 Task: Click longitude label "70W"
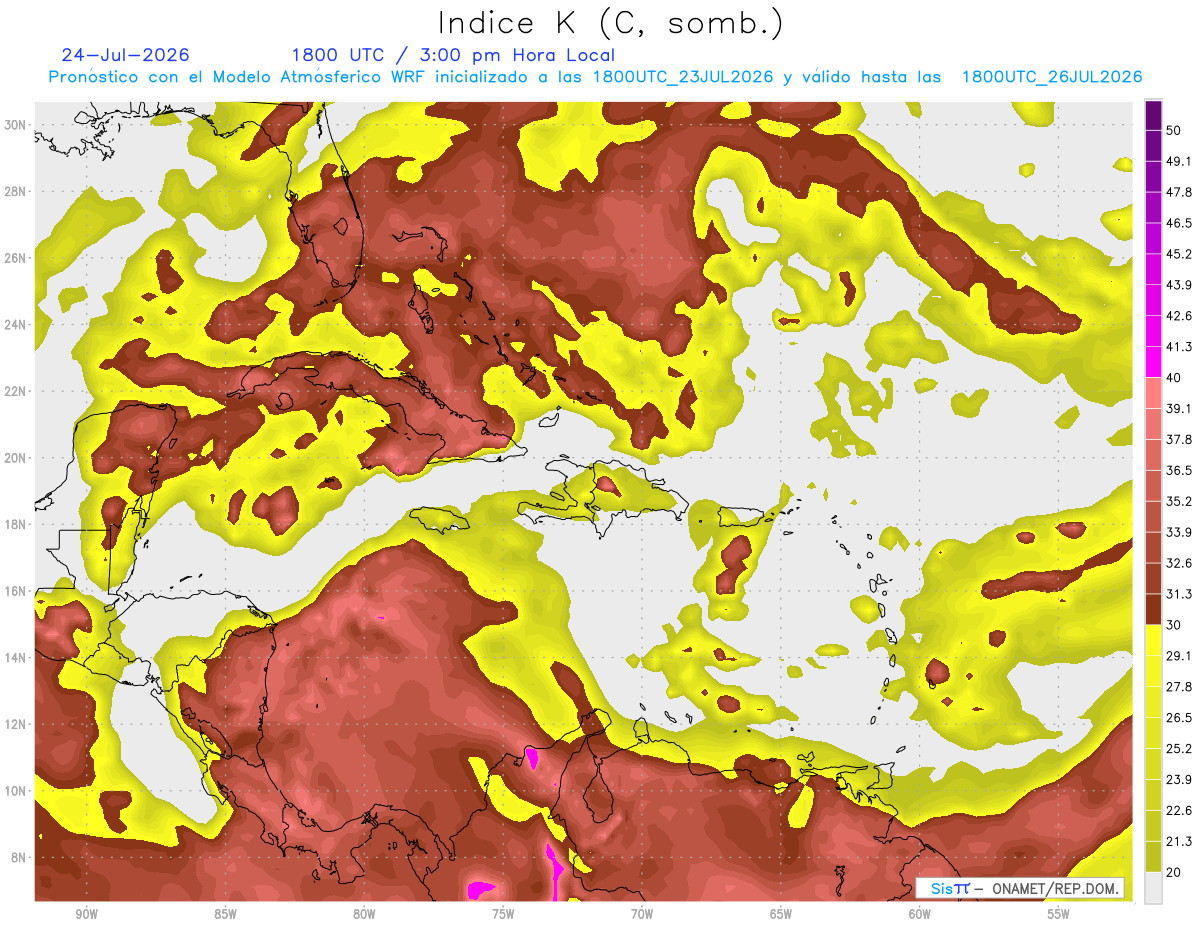pos(642,914)
